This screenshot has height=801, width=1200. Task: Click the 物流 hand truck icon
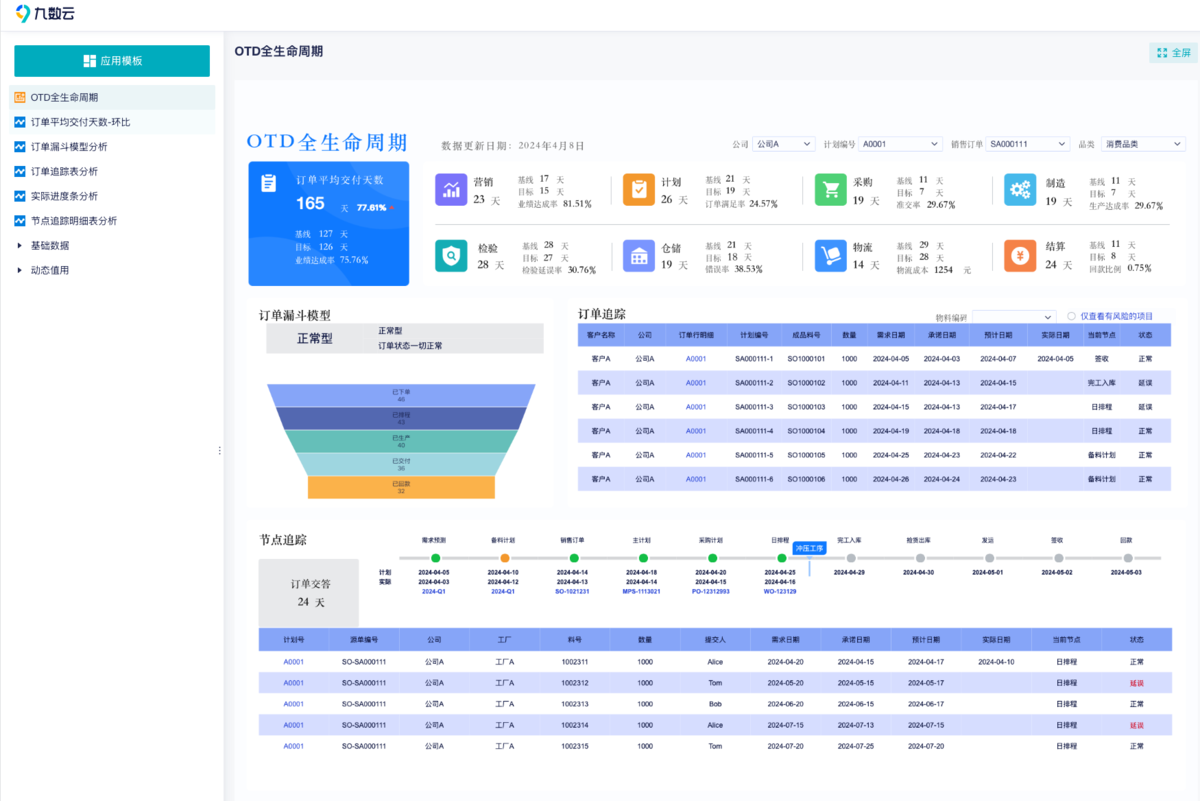tap(830, 256)
